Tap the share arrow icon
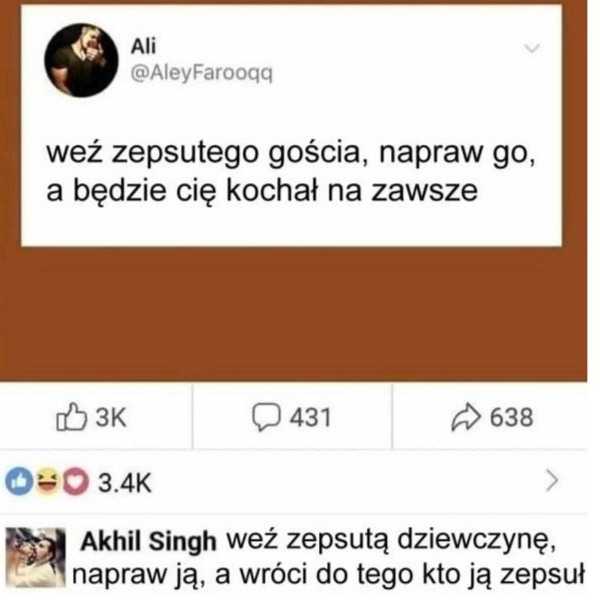The width and height of the screenshot is (600, 600). [x=466, y=417]
